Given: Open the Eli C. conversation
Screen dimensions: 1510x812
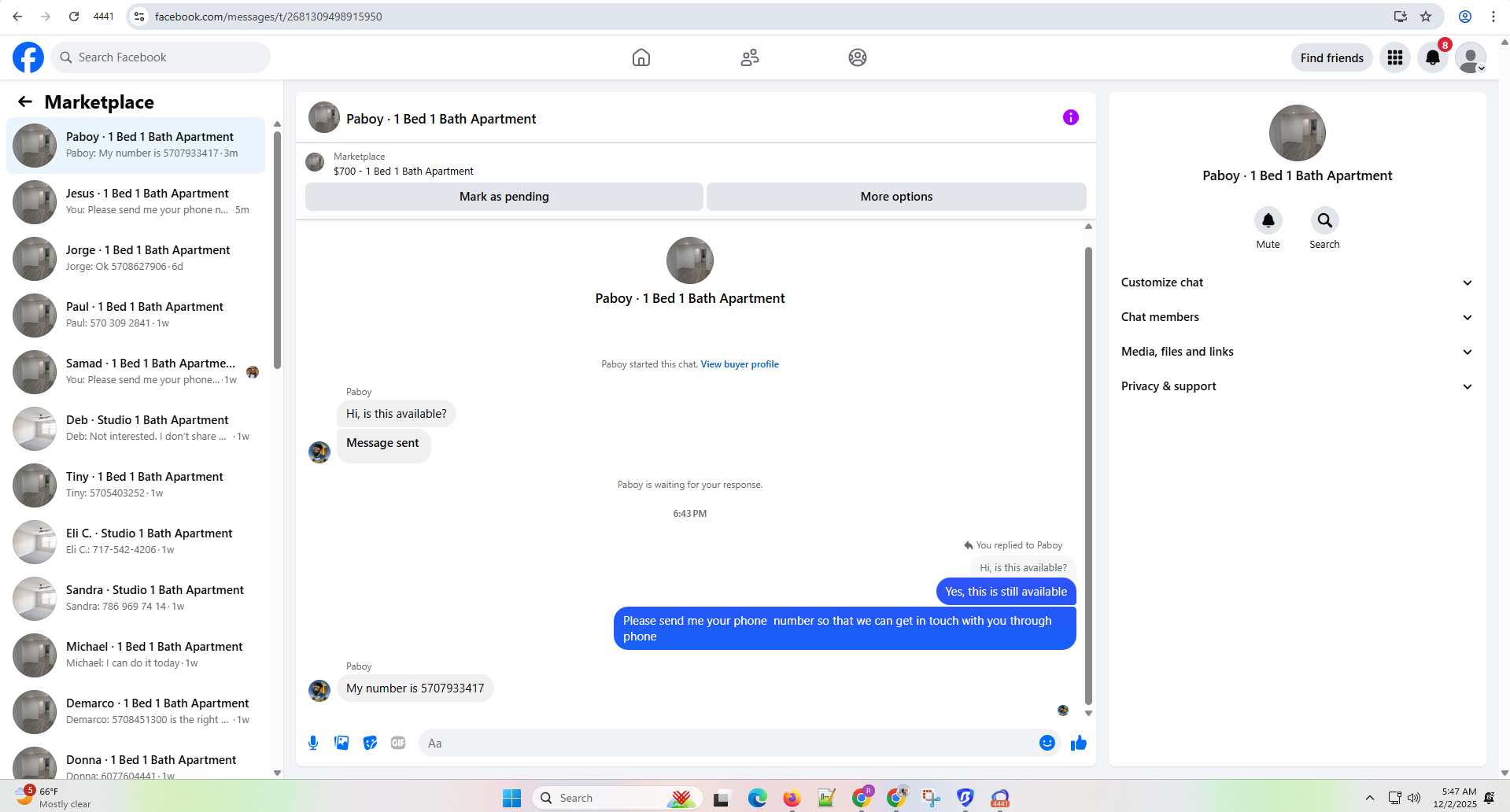Looking at the screenshot, I should coord(136,542).
